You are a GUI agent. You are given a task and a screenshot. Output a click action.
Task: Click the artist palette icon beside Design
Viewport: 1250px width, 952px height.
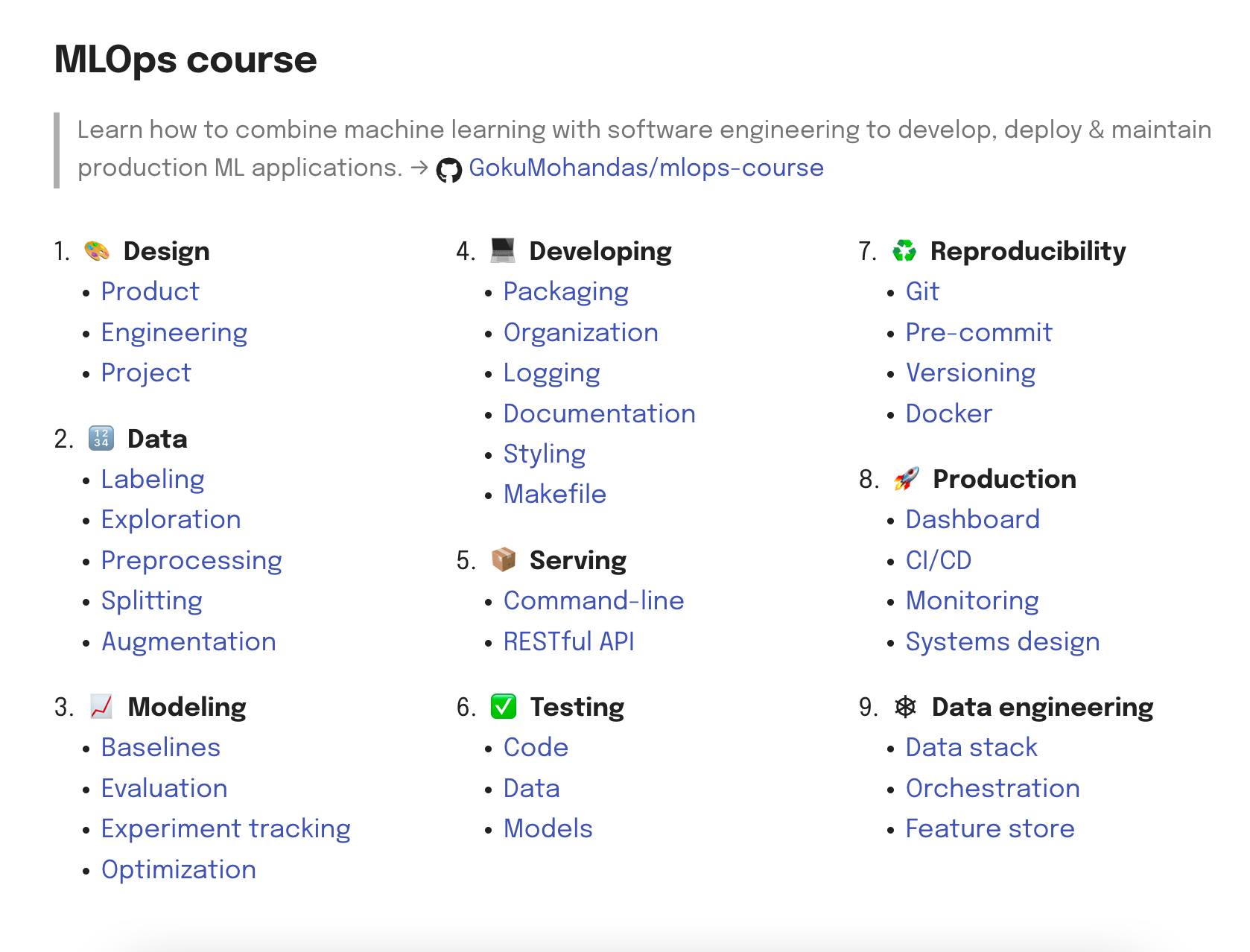tap(97, 251)
